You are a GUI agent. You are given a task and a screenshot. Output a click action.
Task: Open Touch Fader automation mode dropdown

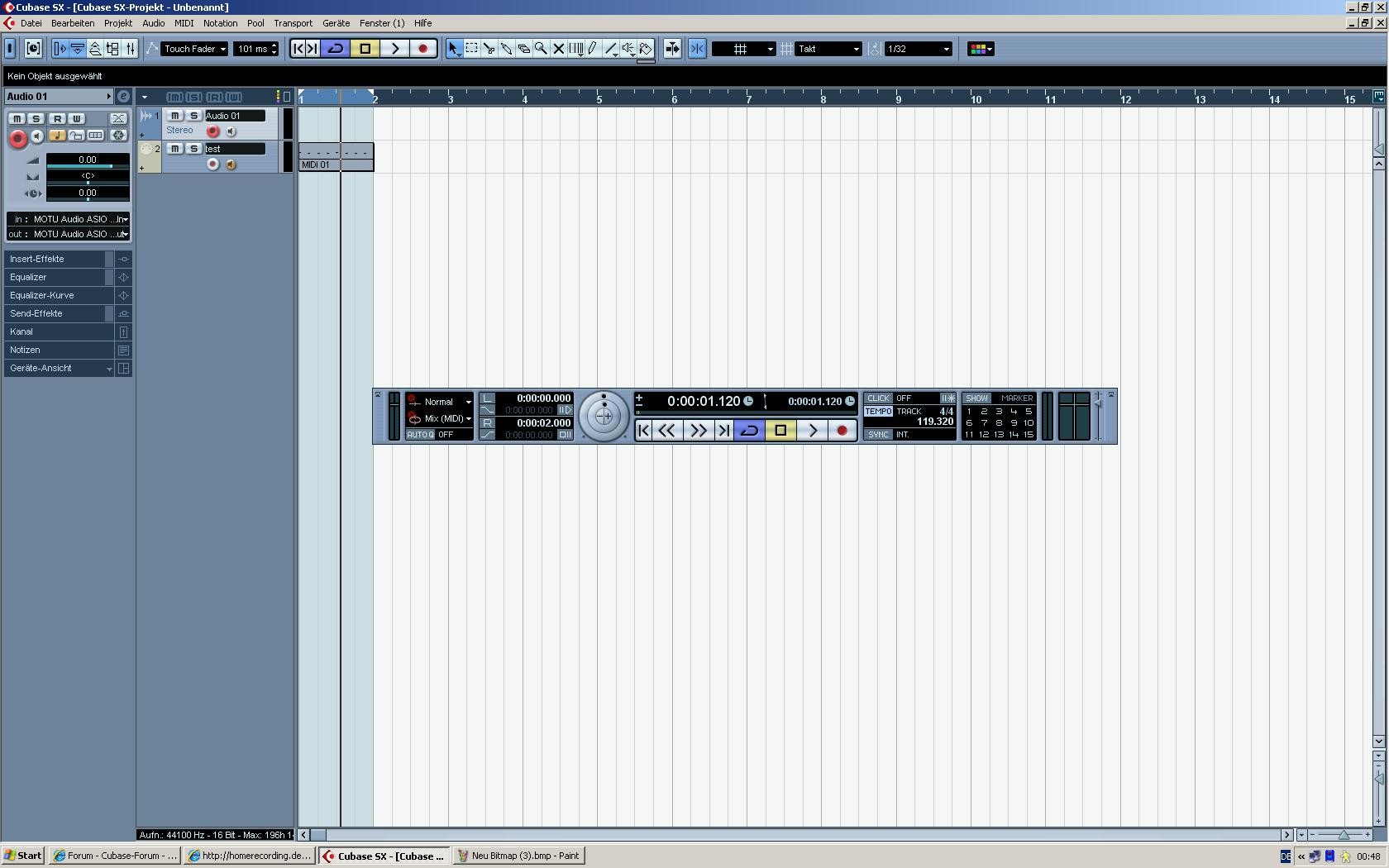(x=194, y=49)
